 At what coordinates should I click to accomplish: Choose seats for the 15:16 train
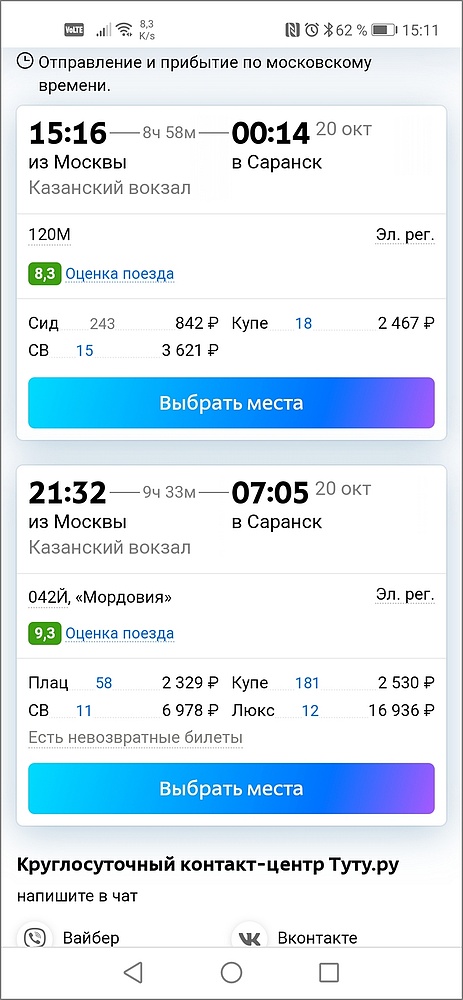coord(231,403)
